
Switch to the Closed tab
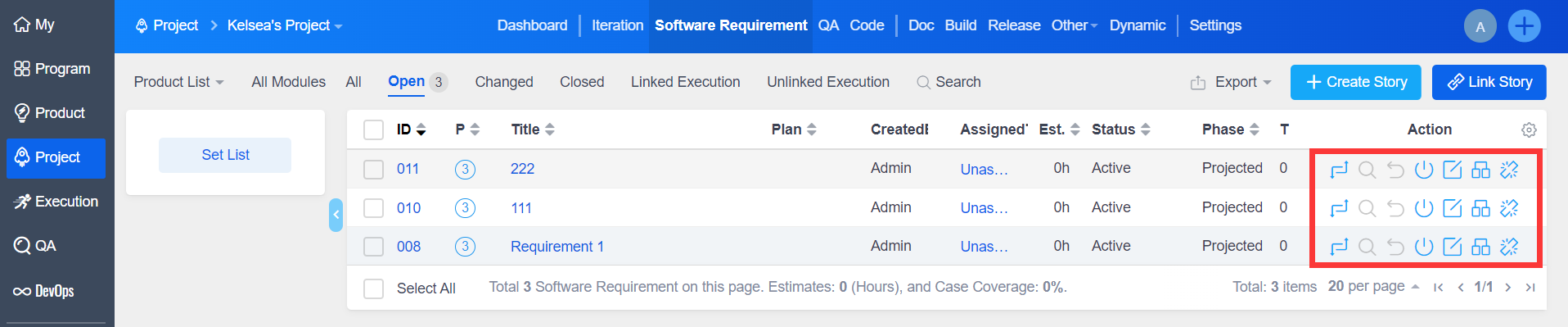582,82
